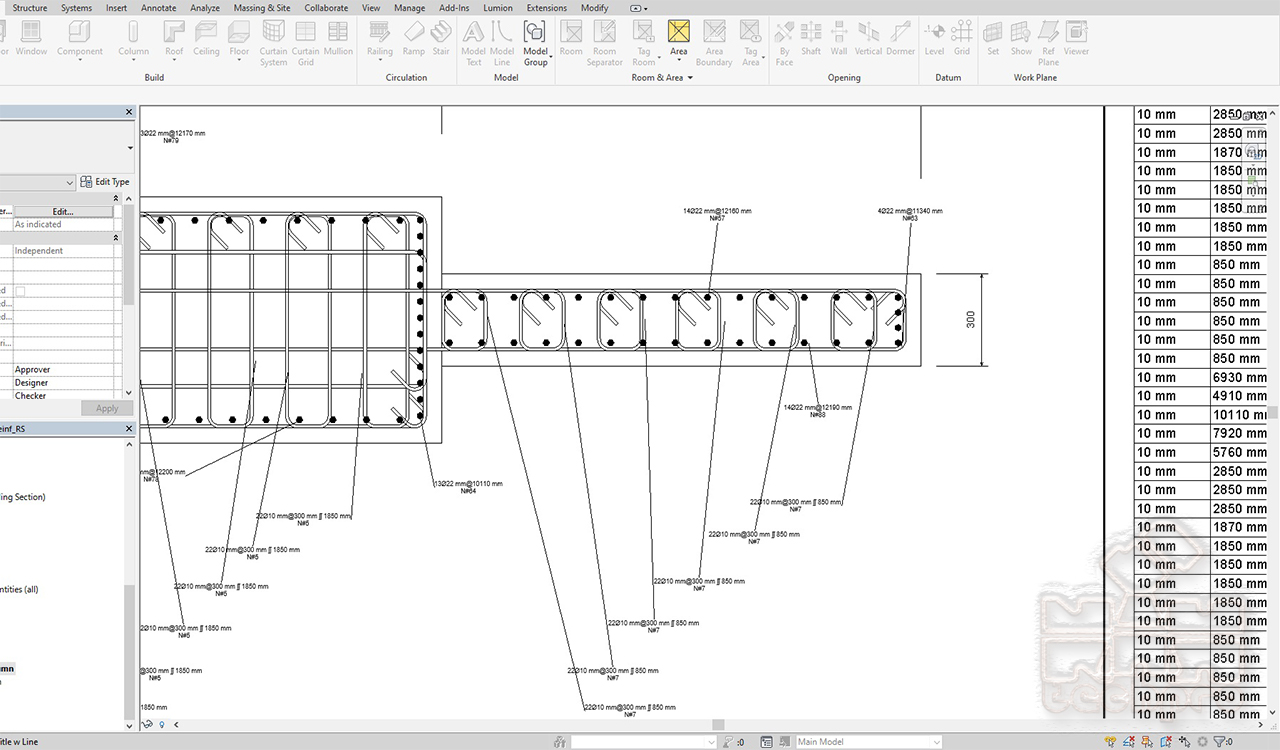Click the Tag Area tool
Screen dimensions: 1280x750
tap(750, 44)
